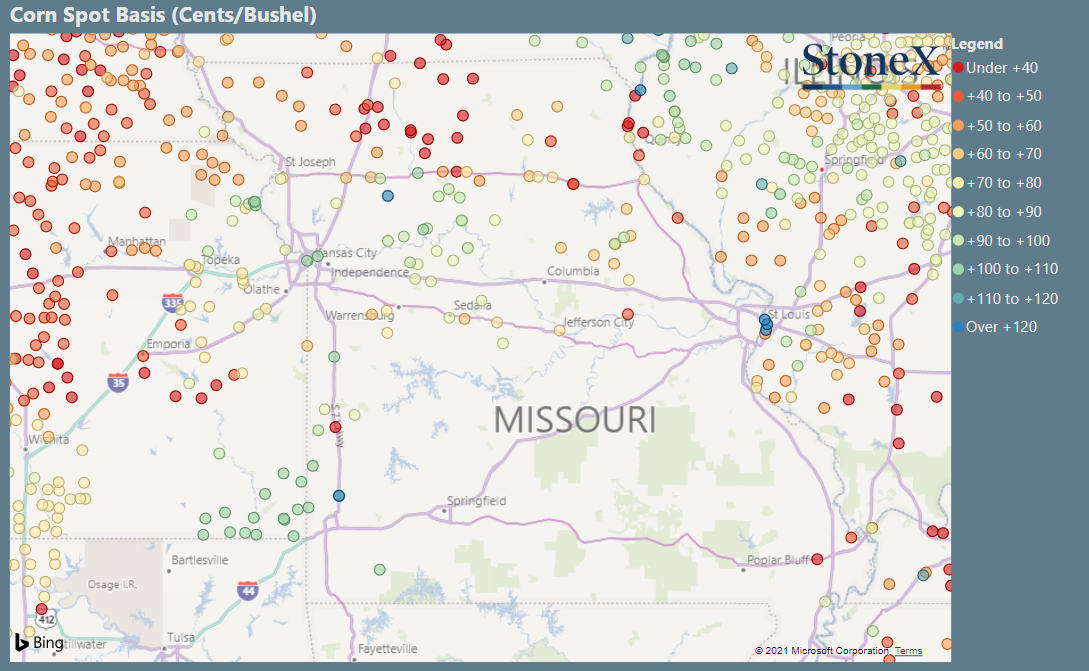Click the St Joseph map label
This screenshot has height=671, width=1089.
click(x=310, y=162)
